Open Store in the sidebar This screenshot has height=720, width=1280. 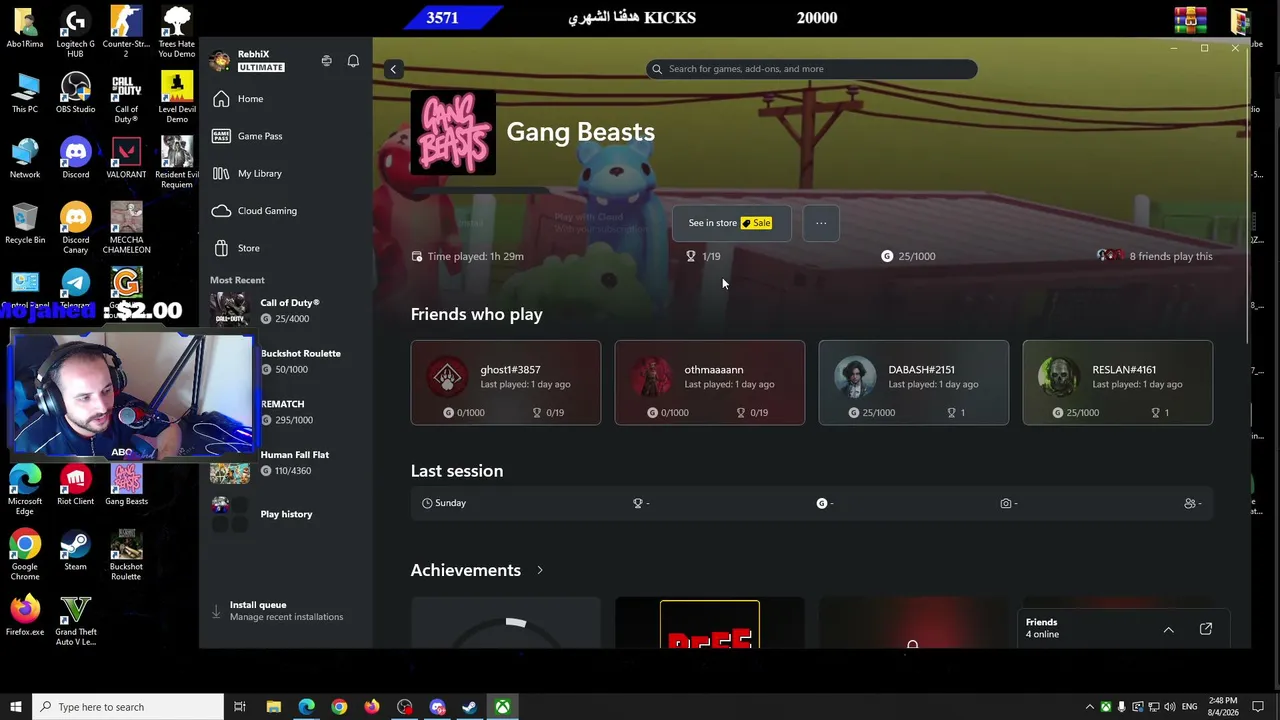285,248
